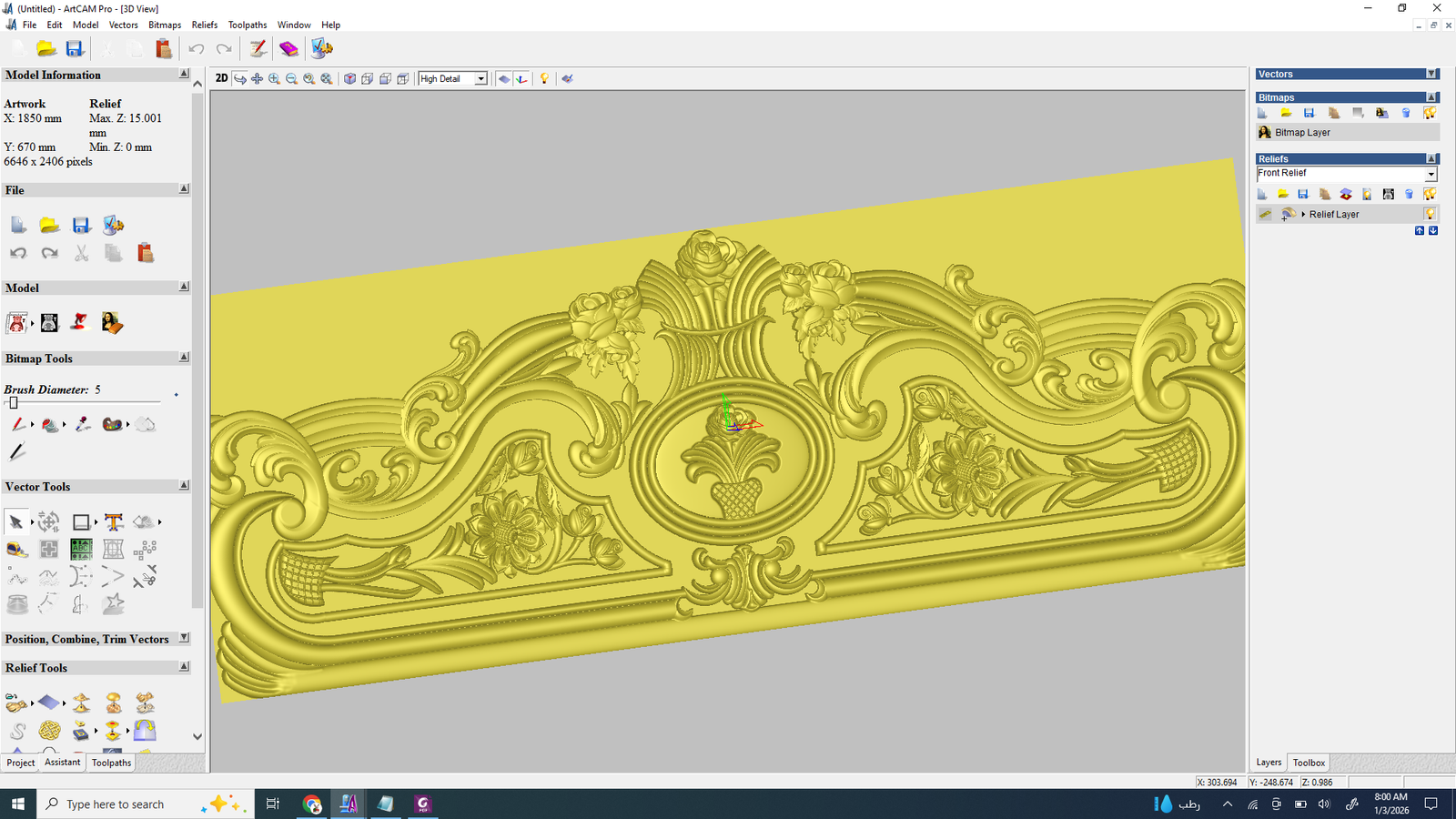Open the Toolpaths menu
This screenshot has width=1456, height=819.
coord(247,25)
